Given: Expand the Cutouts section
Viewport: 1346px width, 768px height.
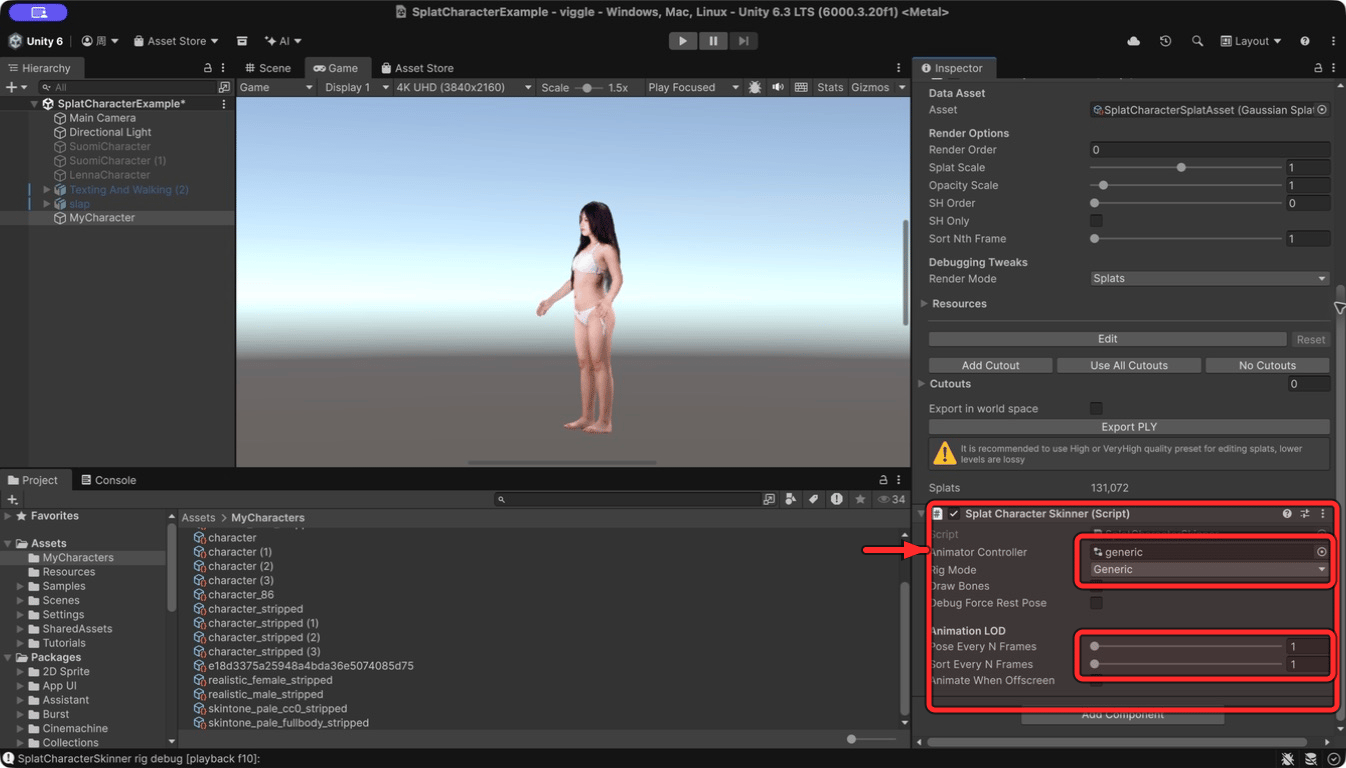Looking at the screenshot, I should pos(922,384).
